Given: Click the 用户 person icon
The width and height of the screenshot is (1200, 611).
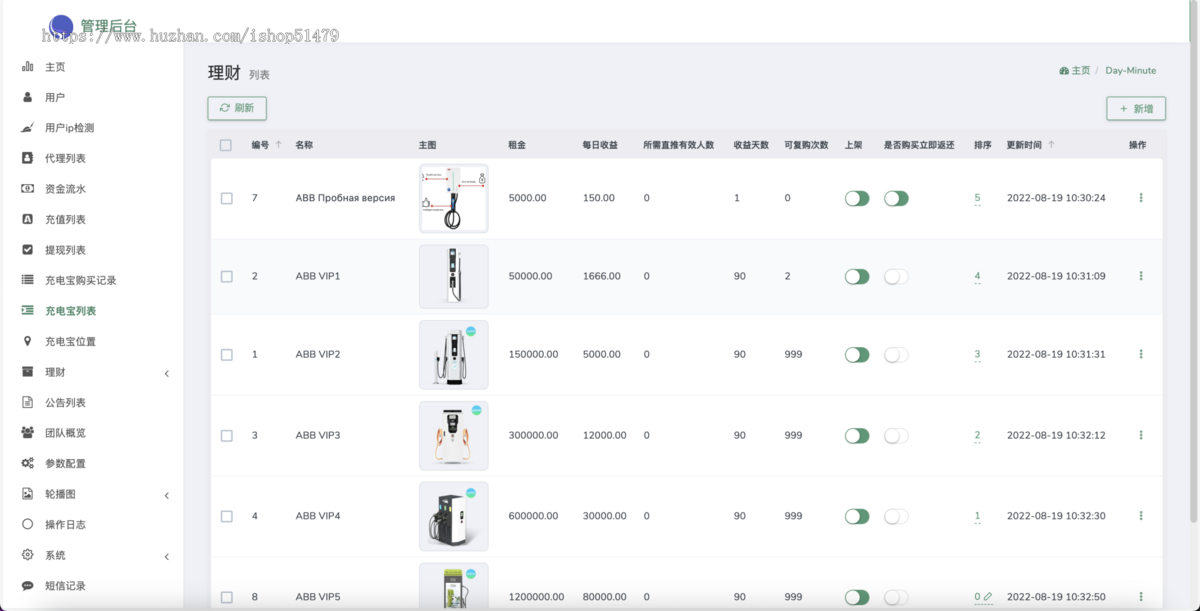Looking at the screenshot, I should [27, 98].
